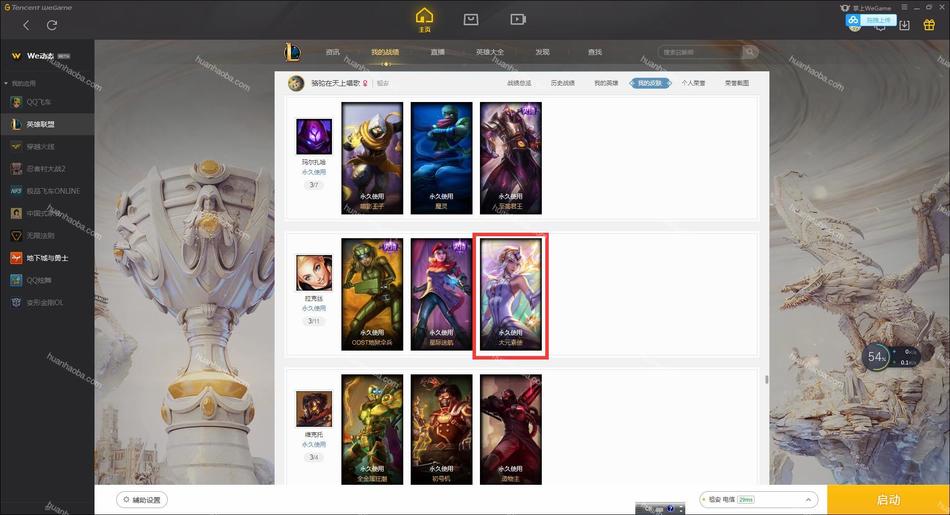Select 地下城与勇士 in the sidebar
The image size is (950, 515).
point(47,258)
